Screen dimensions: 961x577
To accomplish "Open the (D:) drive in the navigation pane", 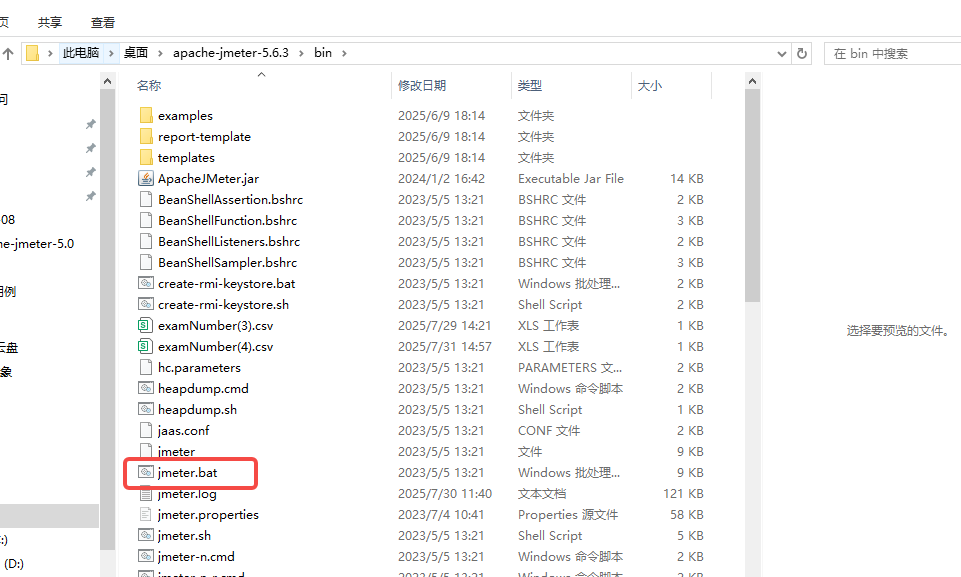I will (13, 563).
